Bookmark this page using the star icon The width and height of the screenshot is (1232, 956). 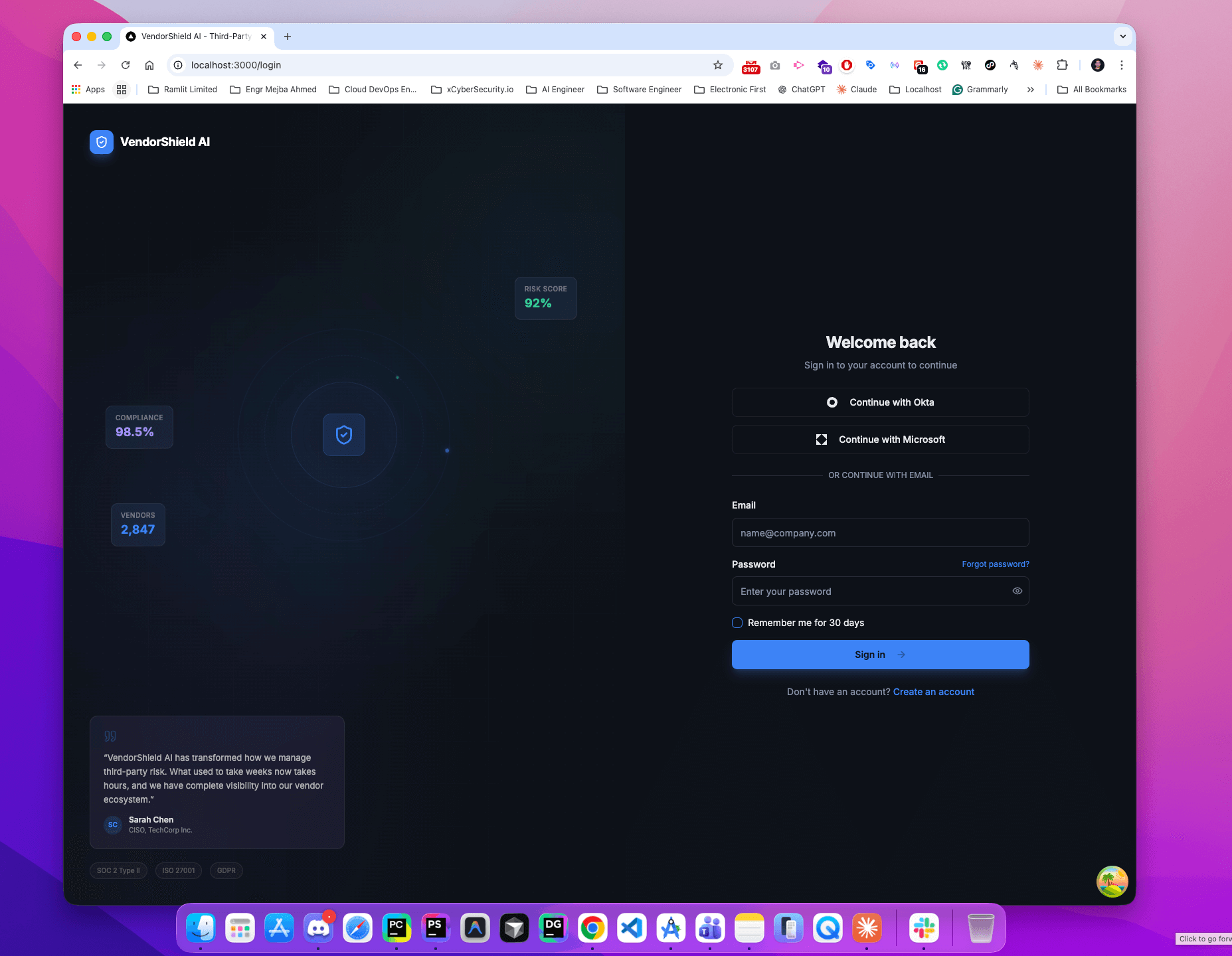[x=717, y=65]
